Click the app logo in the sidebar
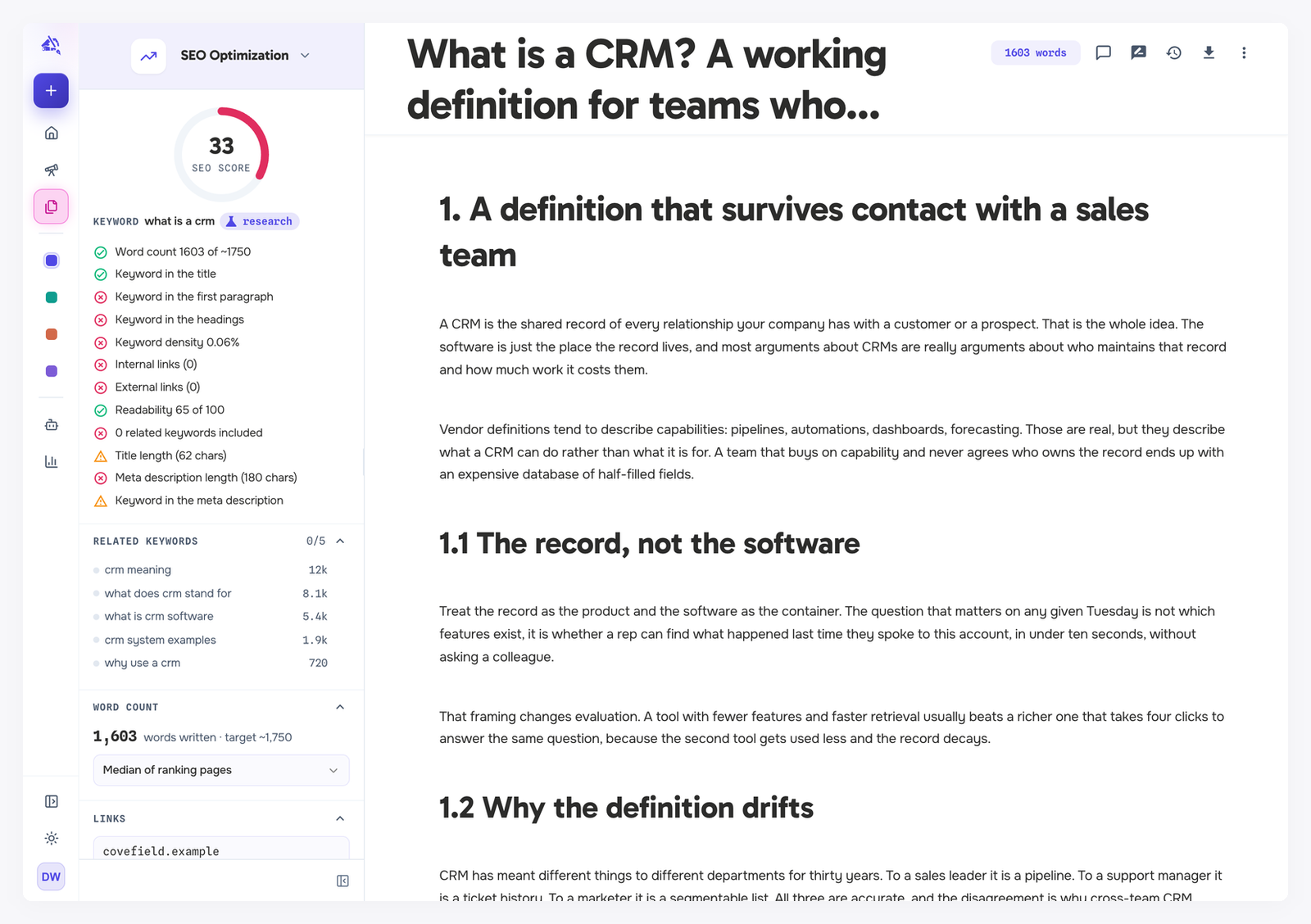Image resolution: width=1311 pixels, height=924 pixels. pos(51,45)
